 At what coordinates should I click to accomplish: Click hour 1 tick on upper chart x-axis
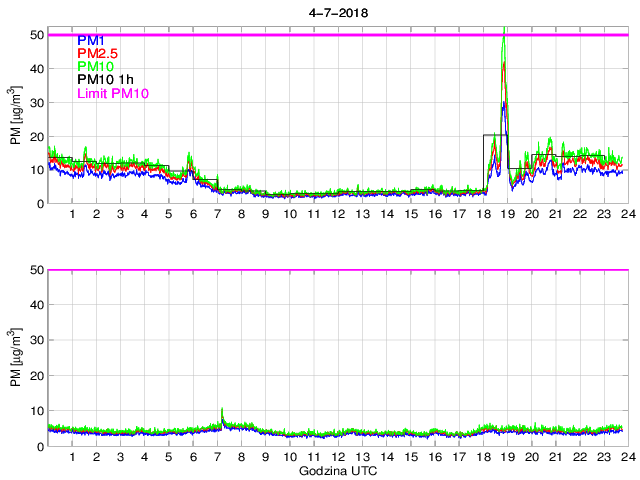click(x=72, y=214)
